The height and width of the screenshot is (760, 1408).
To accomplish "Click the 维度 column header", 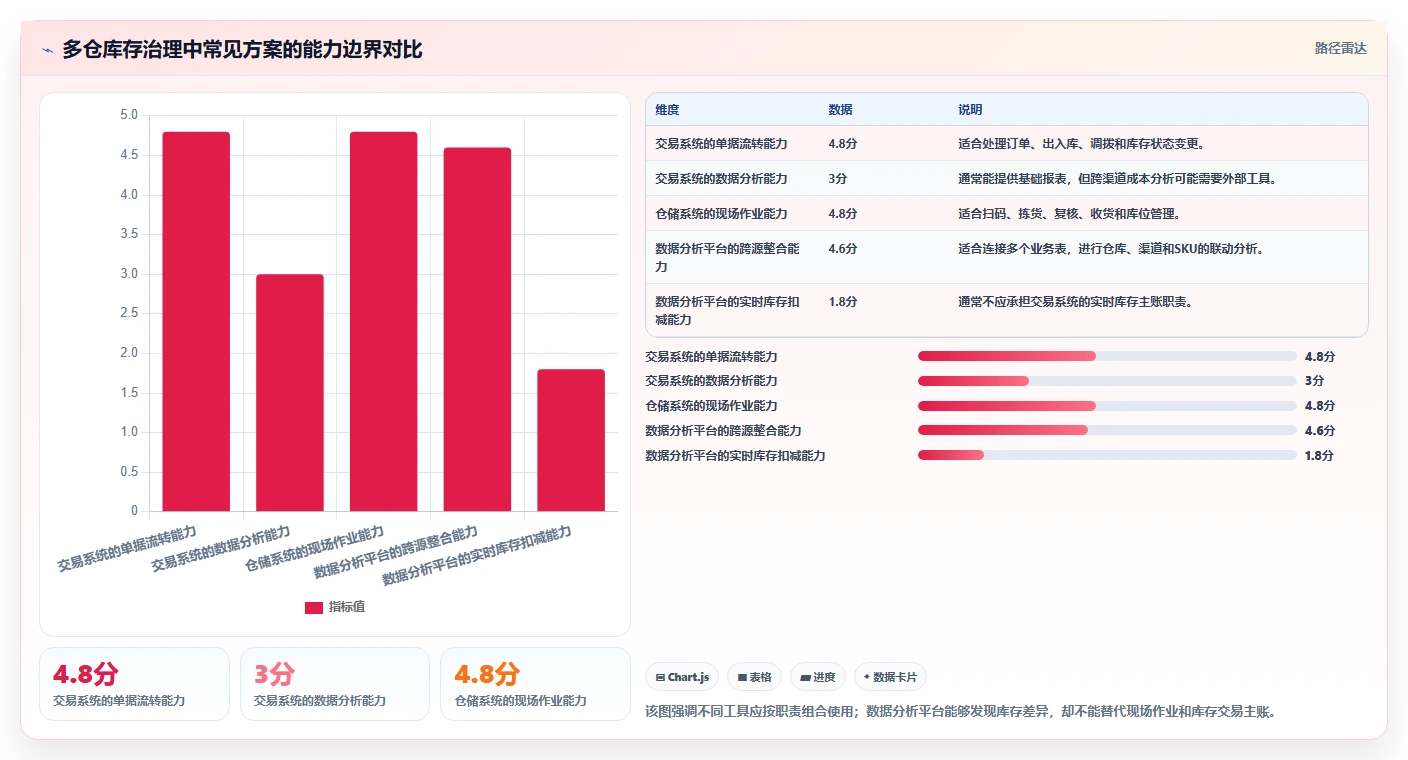I will 667,110.
